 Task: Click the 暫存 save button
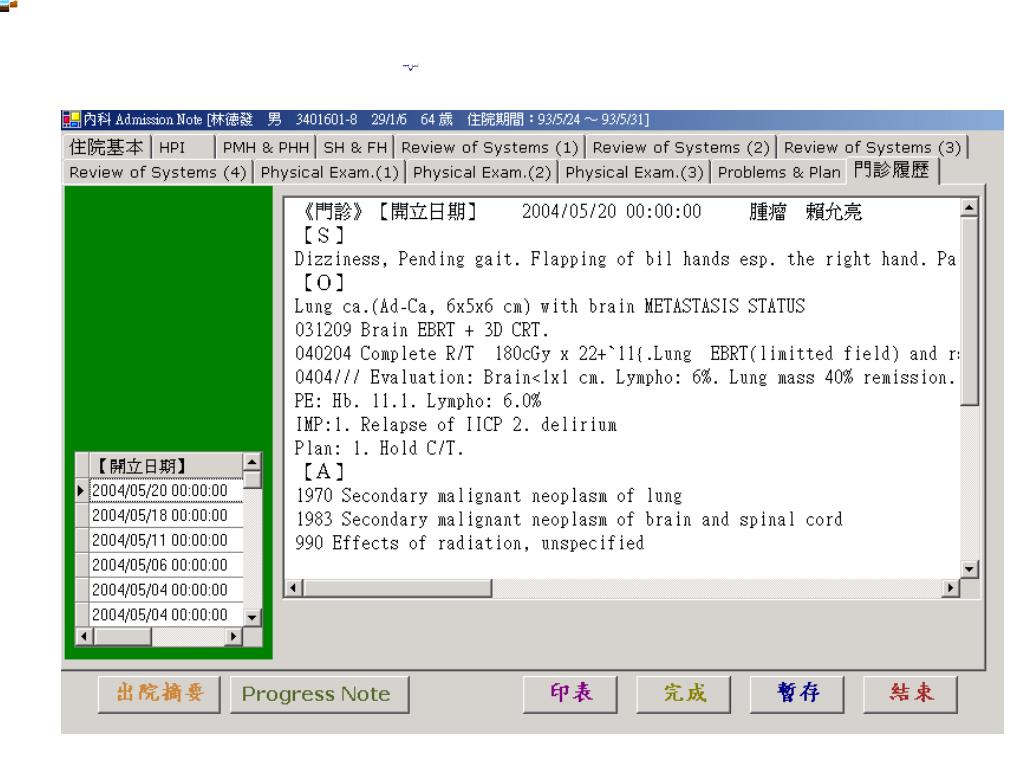797,694
